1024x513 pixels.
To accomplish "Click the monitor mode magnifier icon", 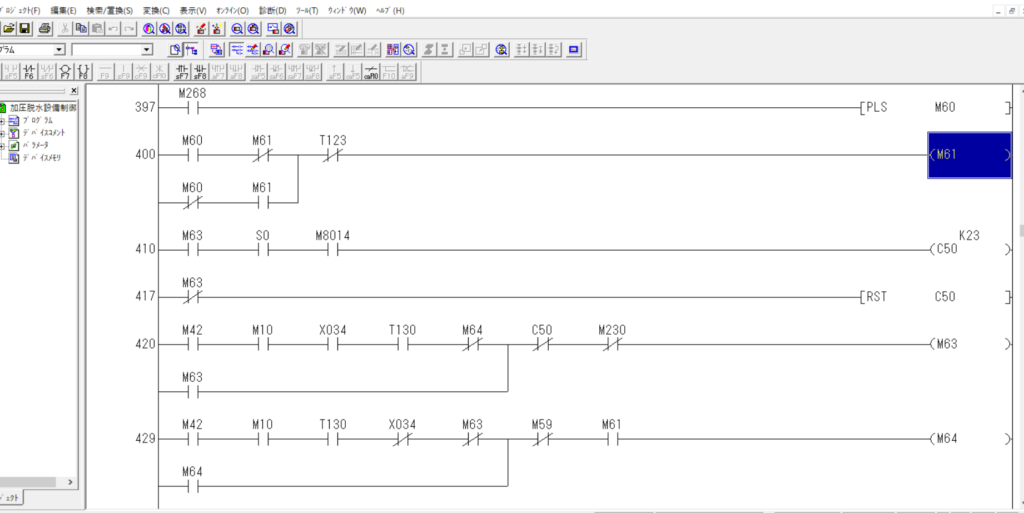I will point(268,50).
